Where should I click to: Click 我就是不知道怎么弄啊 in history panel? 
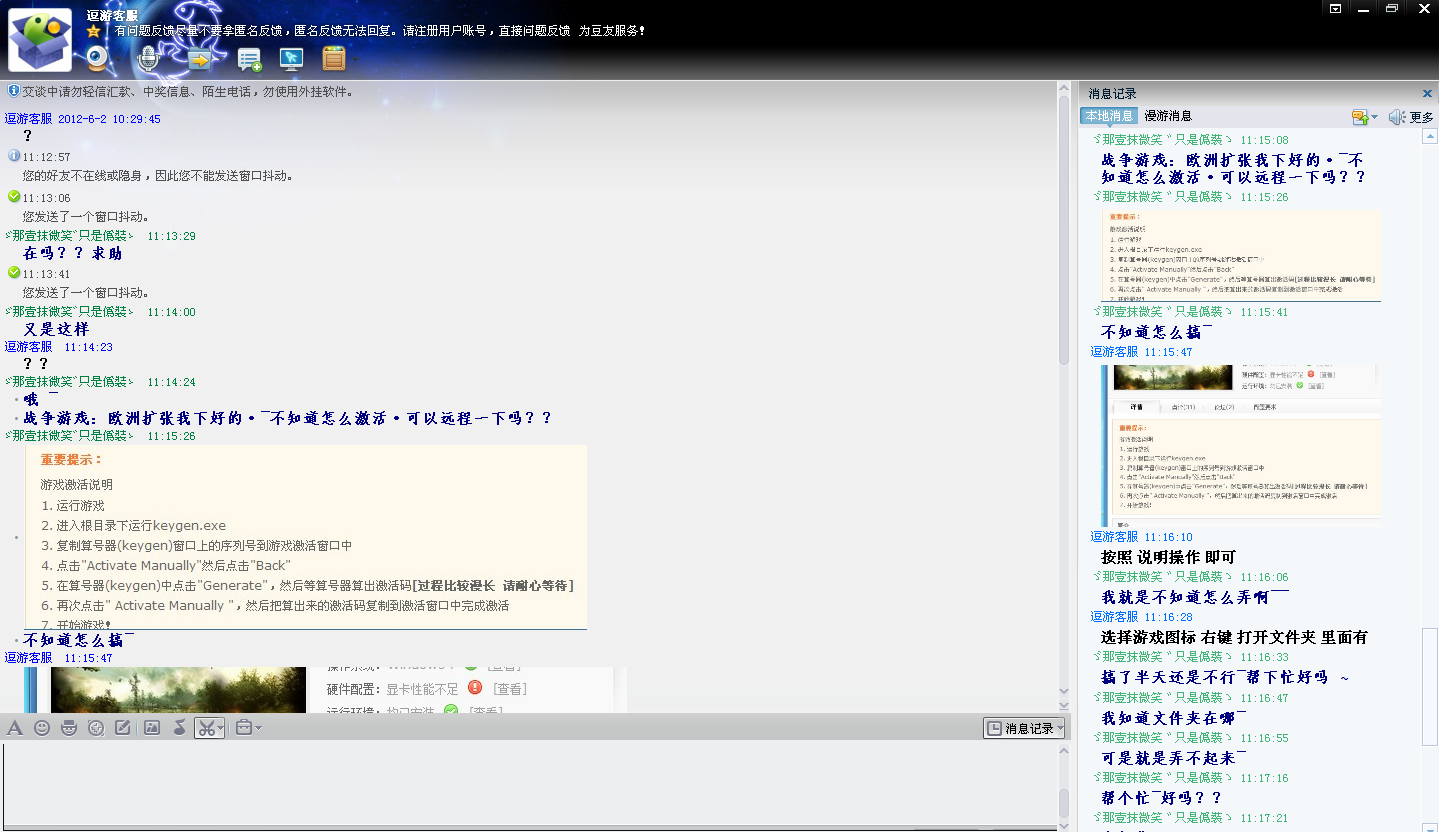tap(1194, 597)
